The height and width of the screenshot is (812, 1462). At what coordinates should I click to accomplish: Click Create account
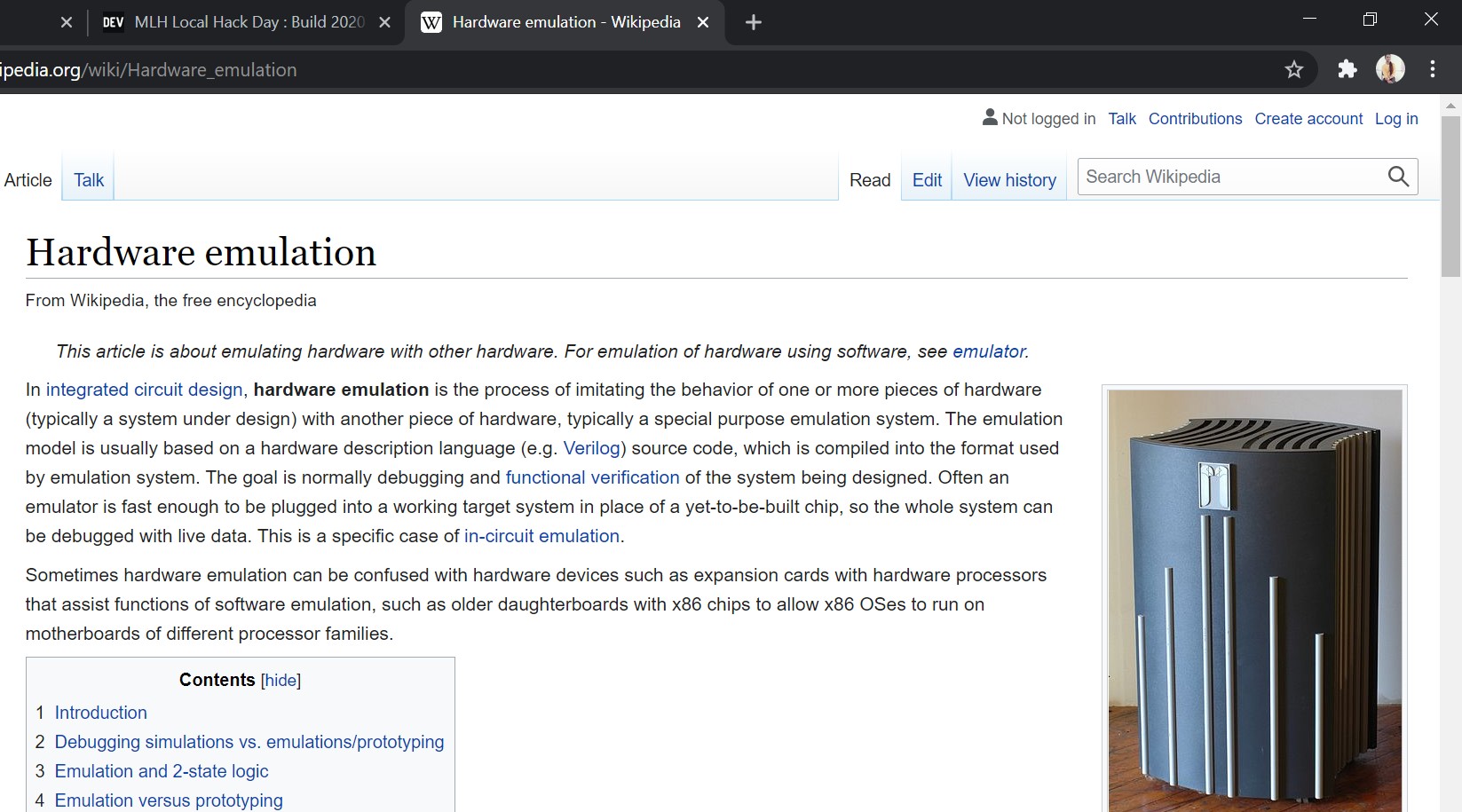(x=1308, y=119)
